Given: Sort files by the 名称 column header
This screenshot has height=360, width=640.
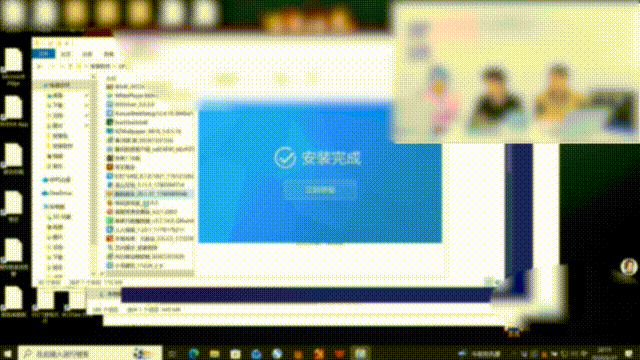Looking at the screenshot, I should coord(111,78).
